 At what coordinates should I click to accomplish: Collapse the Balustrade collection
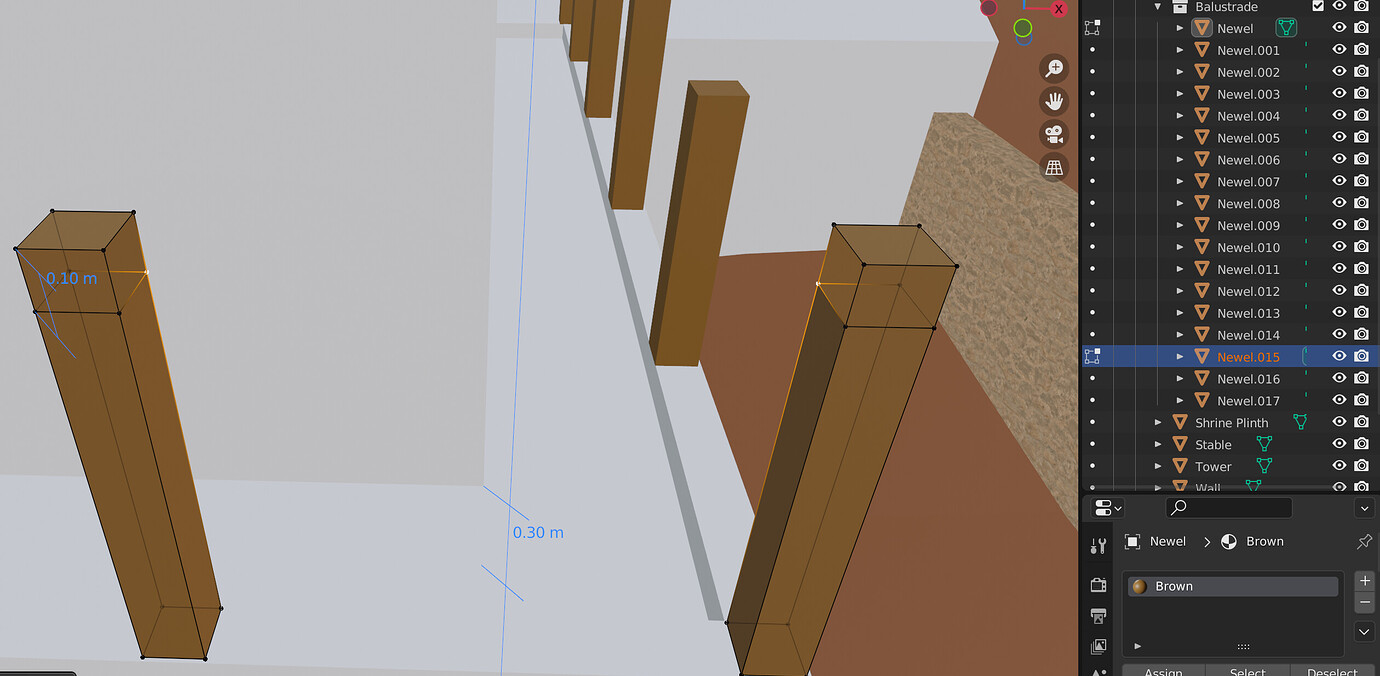click(x=1158, y=6)
